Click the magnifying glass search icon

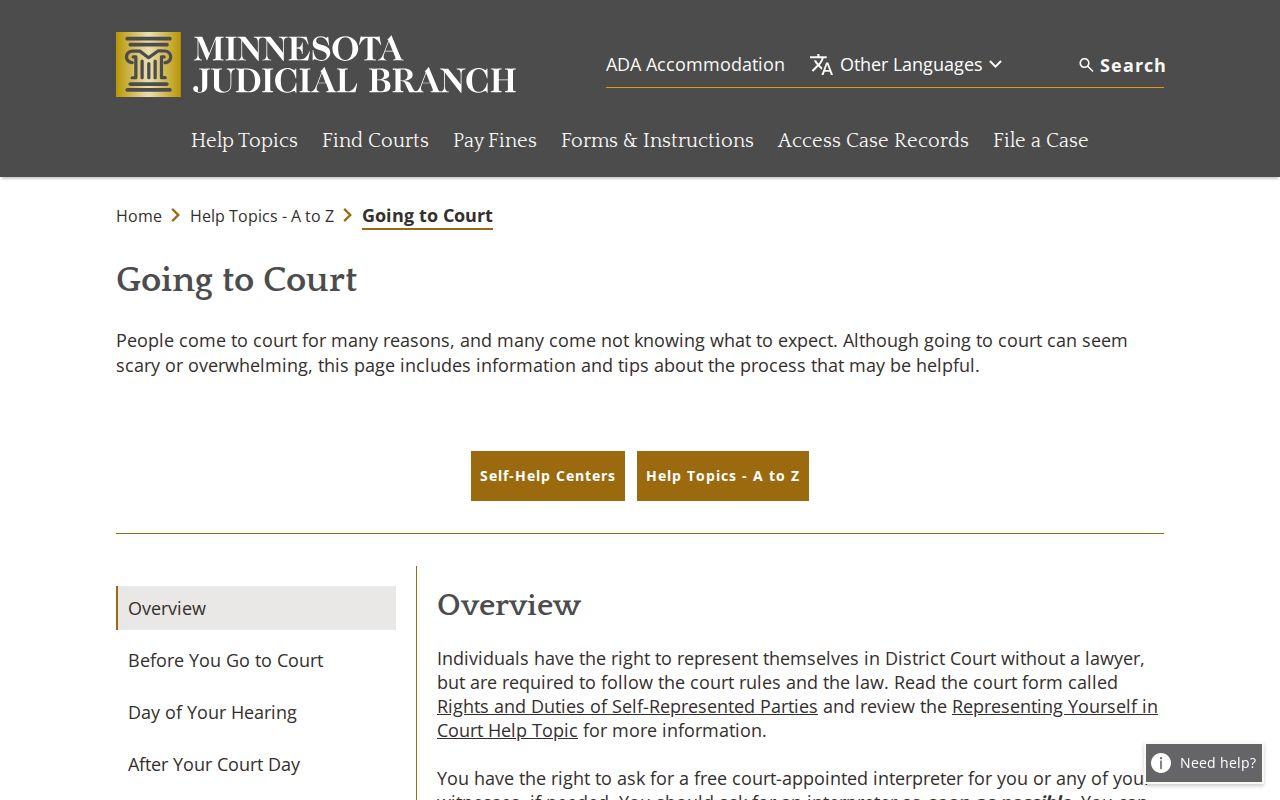[x=1086, y=65]
